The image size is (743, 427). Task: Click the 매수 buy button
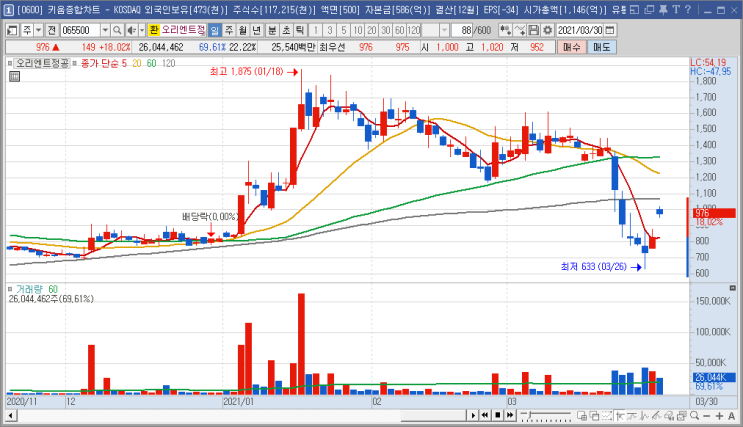[x=571, y=47]
